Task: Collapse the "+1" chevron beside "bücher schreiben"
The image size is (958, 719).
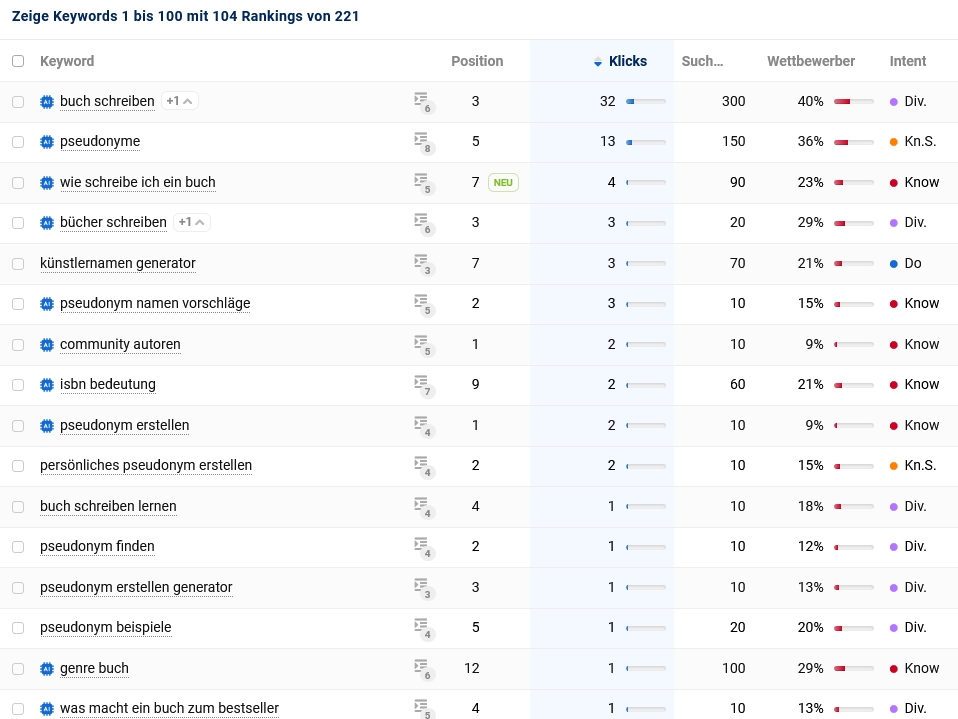Action: tap(191, 222)
